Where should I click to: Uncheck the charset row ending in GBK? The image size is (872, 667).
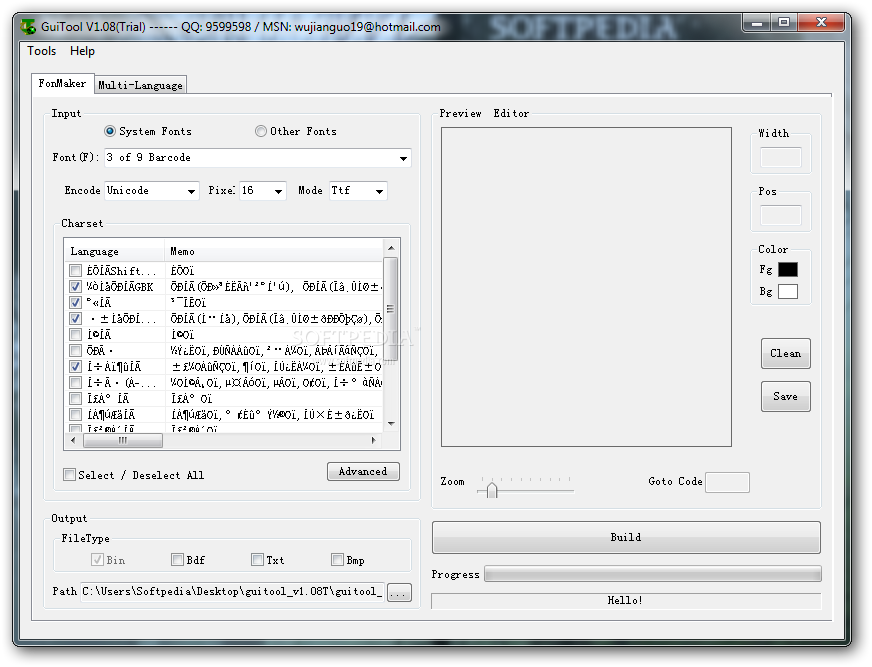click(x=75, y=287)
